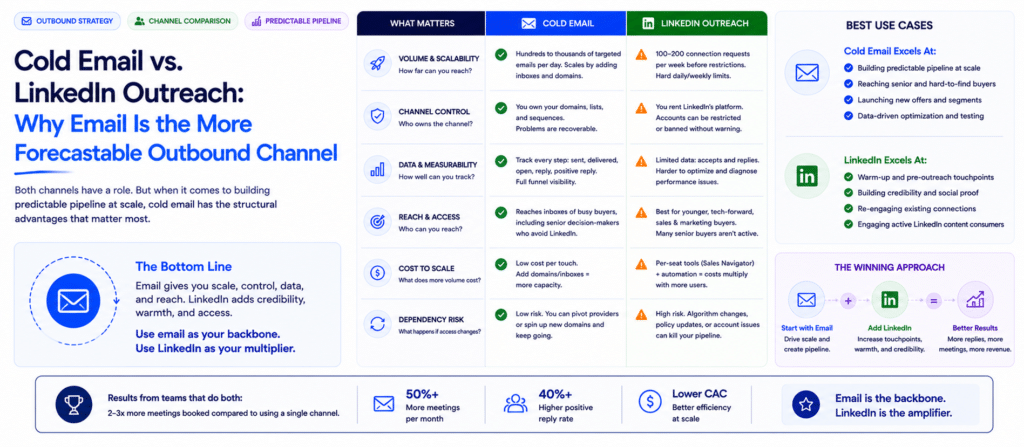Click the rocket icon for Volume & Scalability

point(377,63)
